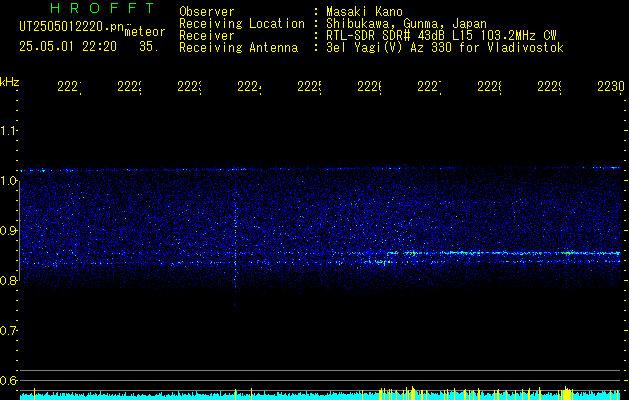Click the Receiving Antenna label
Viewport: 629px width, 400px height.
tap(238, 48)
